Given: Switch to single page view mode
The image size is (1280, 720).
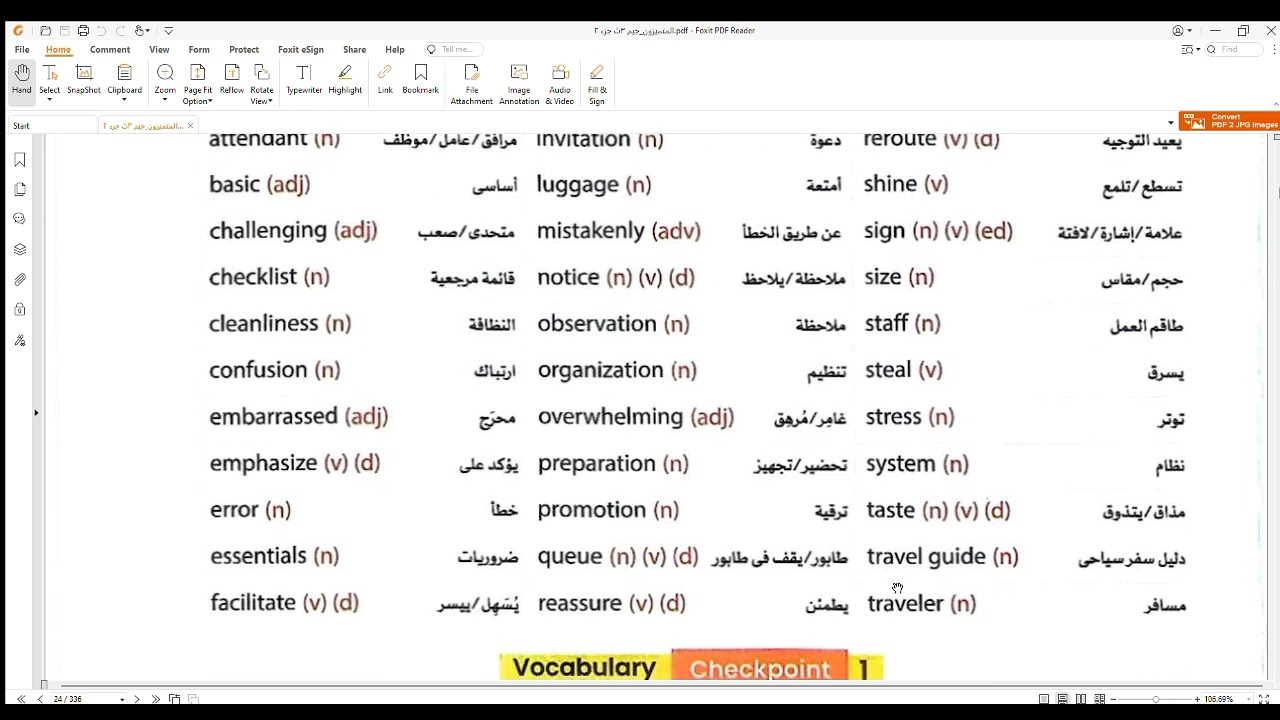Looking at the screenshot, I should (1044, 699).
